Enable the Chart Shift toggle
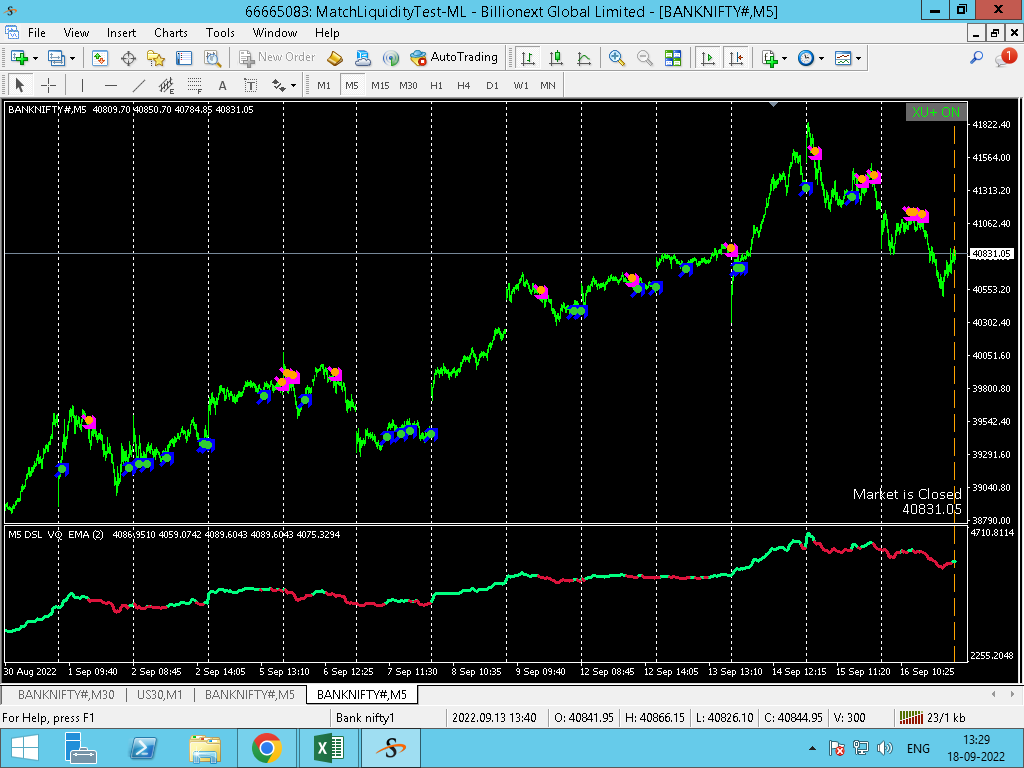 pos(737,58)
